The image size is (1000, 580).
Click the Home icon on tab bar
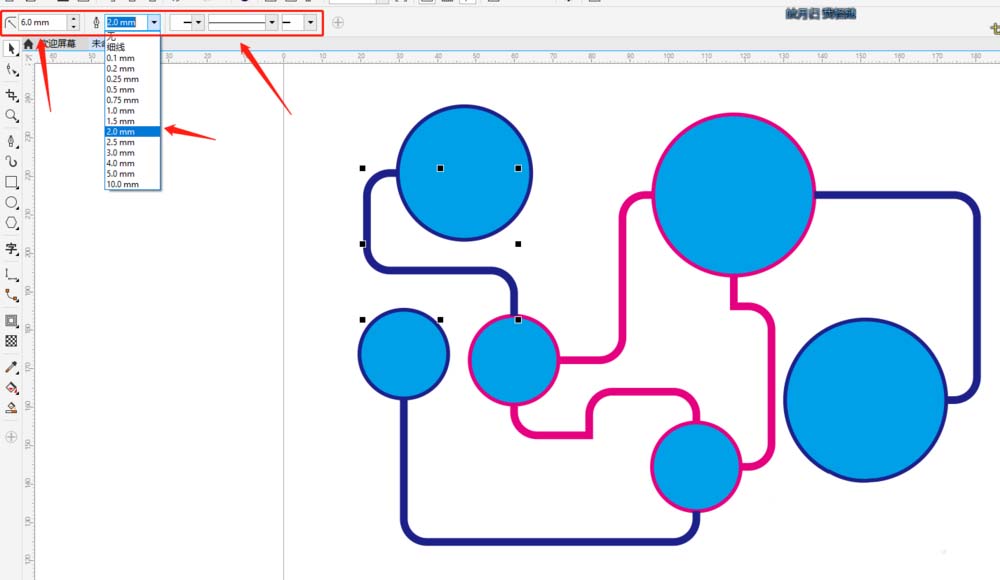tap(29, 44)
